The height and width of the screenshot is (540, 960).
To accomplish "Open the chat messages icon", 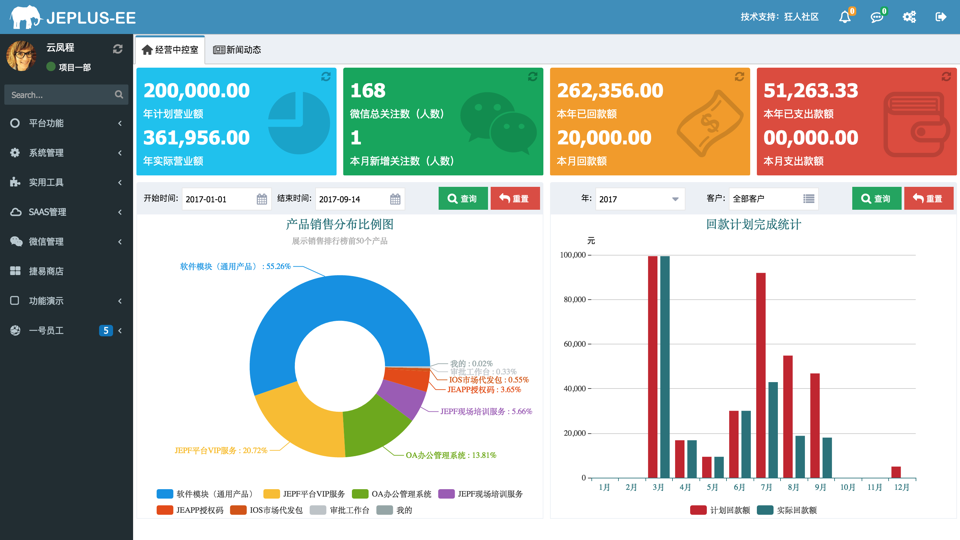I will pos(877,17).
